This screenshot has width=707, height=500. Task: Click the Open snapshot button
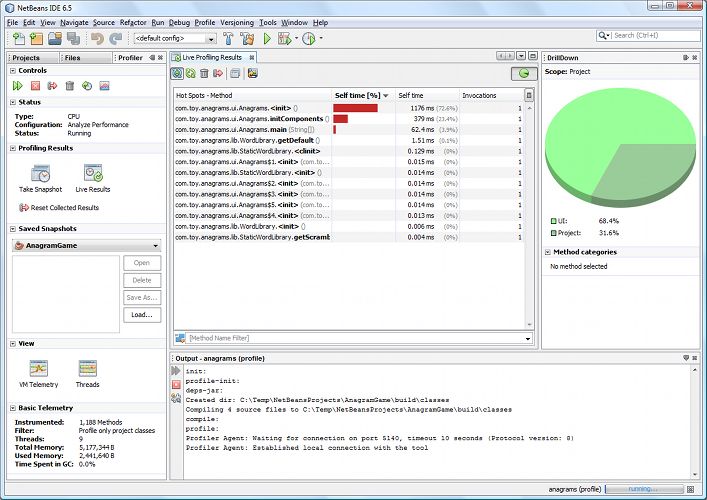(x=142, y=263)
